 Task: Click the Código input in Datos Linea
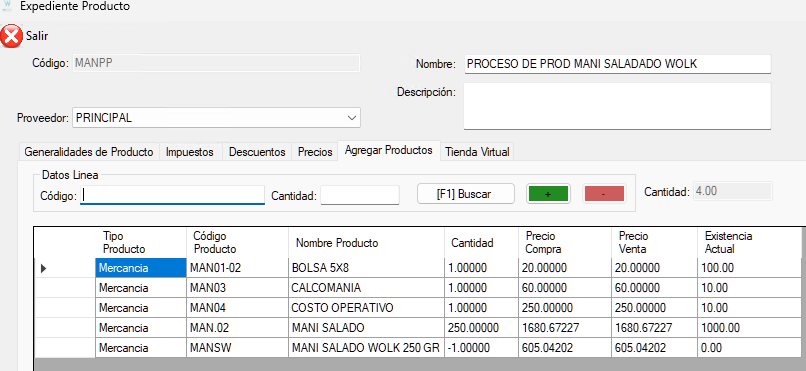point(172,195)
